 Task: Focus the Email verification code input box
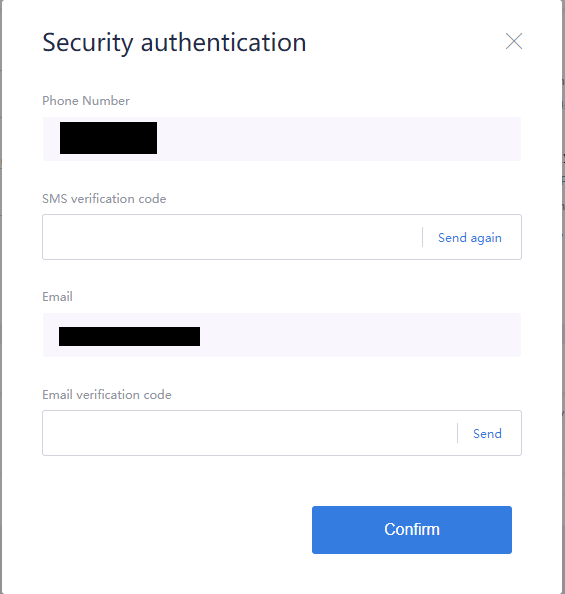[x=249, y=433]
